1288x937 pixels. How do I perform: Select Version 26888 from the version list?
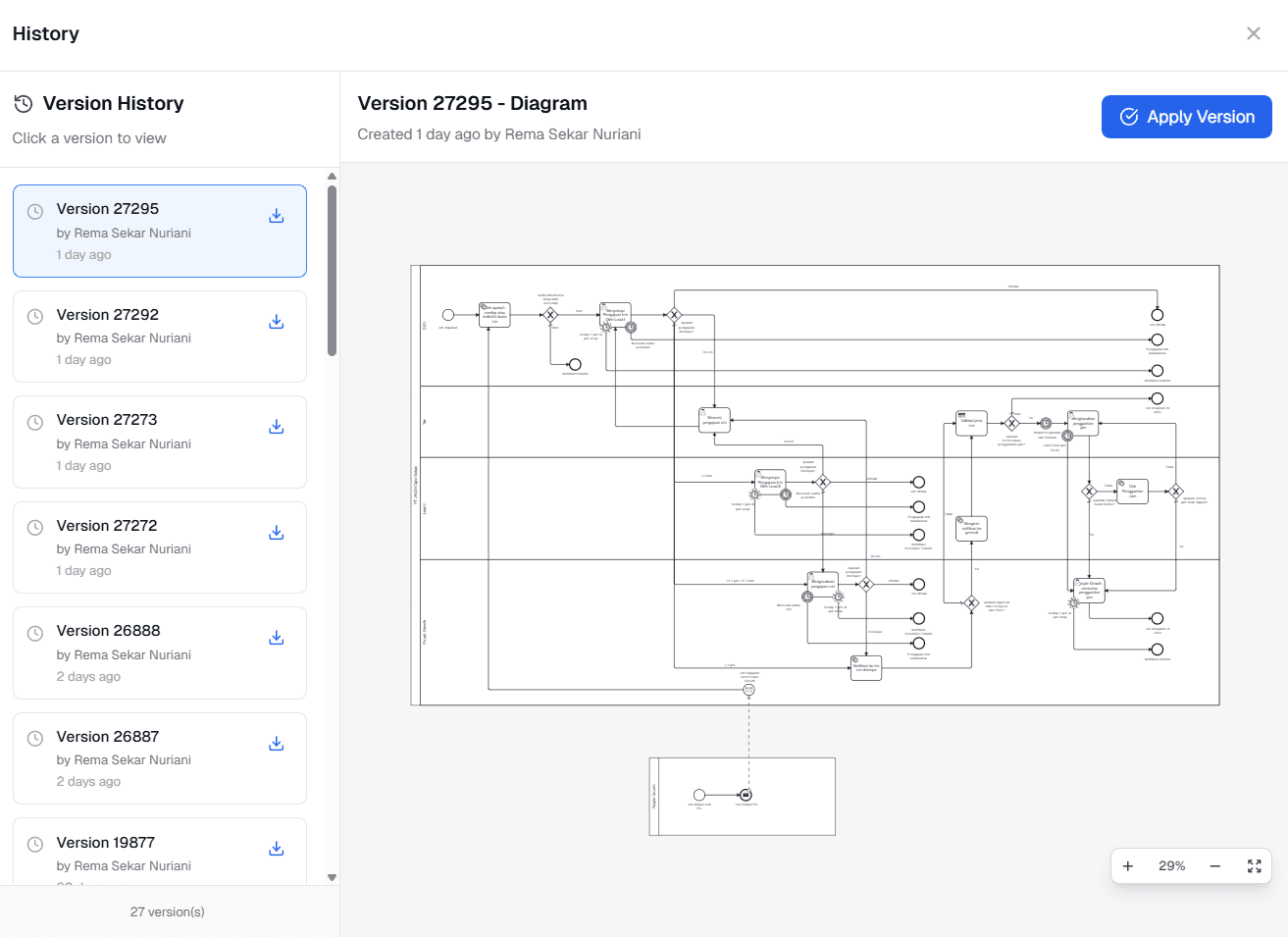(147, 652)
